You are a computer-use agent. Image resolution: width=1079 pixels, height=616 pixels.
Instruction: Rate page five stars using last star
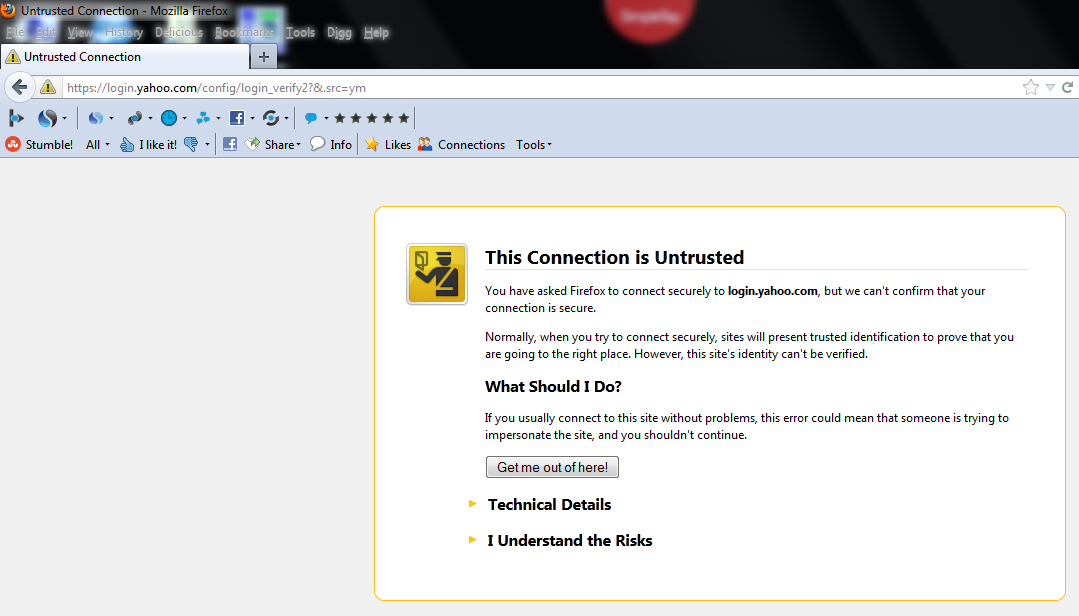pyautogui.click(x=404, y=118)
